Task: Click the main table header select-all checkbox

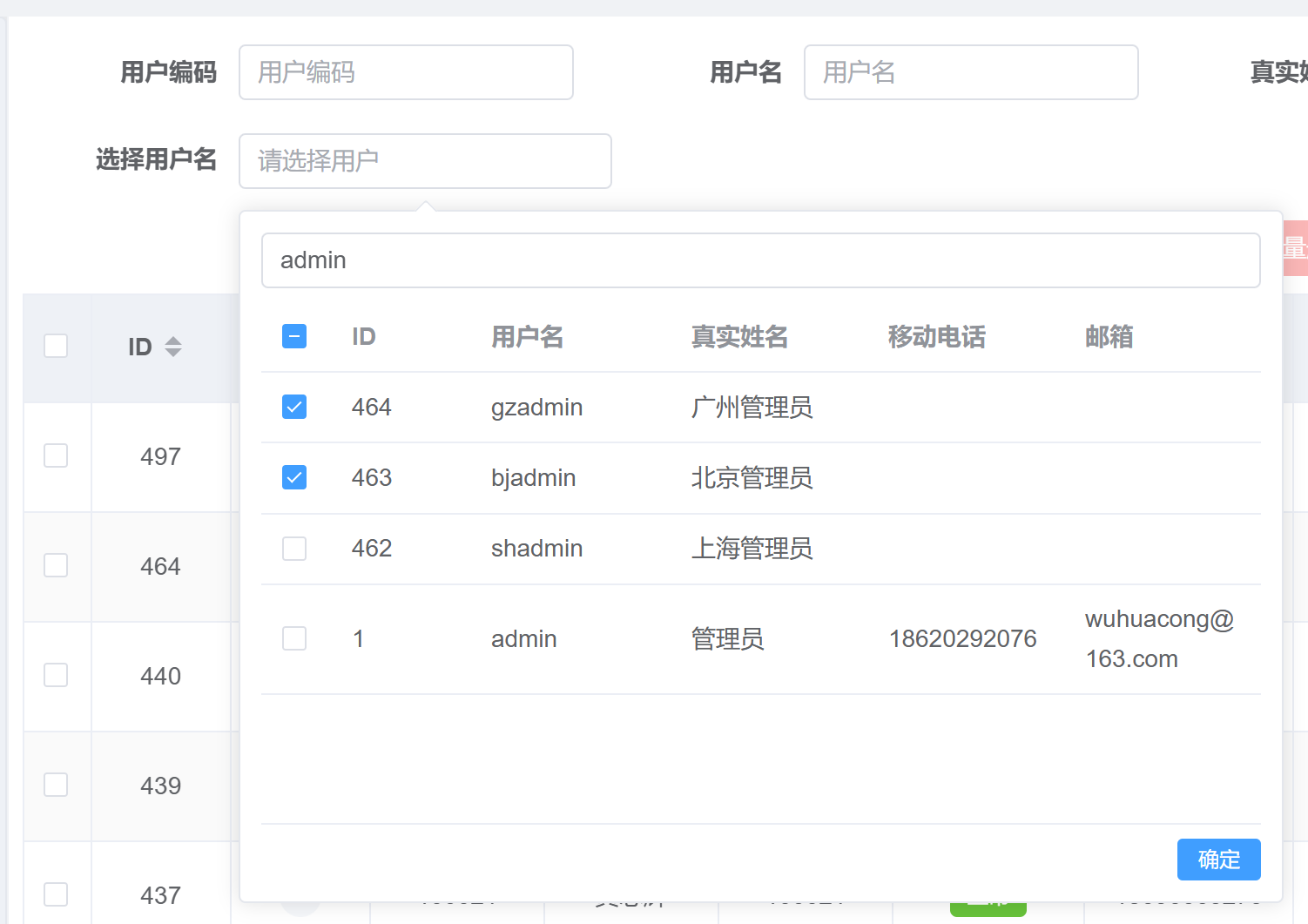Action: pyautogui.click(x=56, y=345)
